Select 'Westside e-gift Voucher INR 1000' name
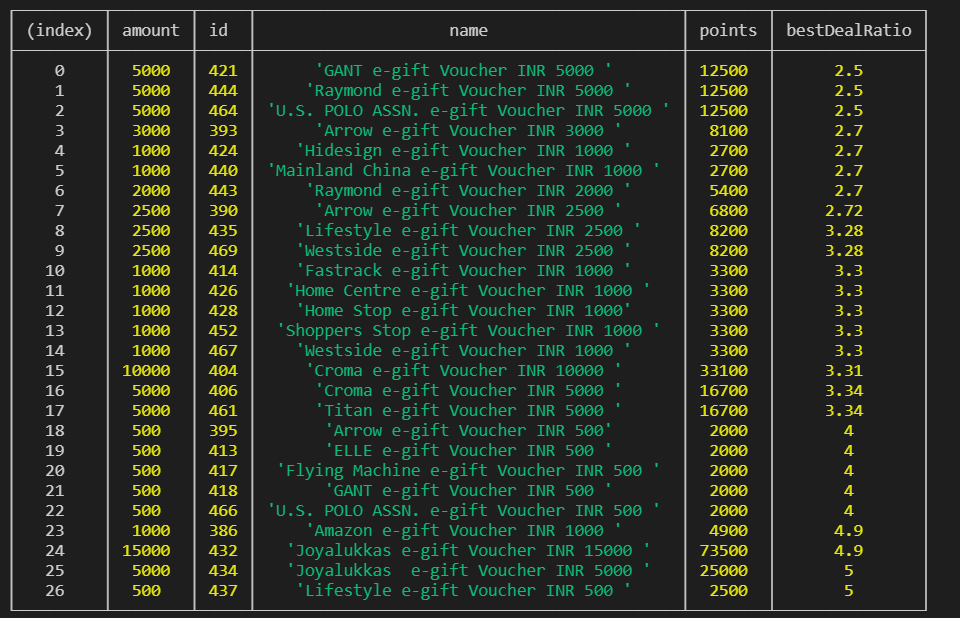The height and width of the screenshot is (618, 960). pyautogui.click(x=463, y=351)
